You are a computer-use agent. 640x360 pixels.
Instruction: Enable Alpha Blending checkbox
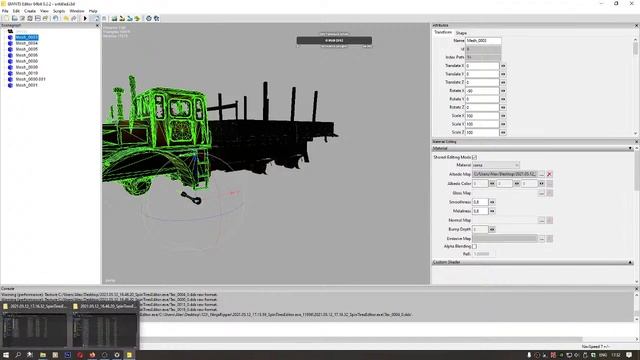(x=474, y=247)
